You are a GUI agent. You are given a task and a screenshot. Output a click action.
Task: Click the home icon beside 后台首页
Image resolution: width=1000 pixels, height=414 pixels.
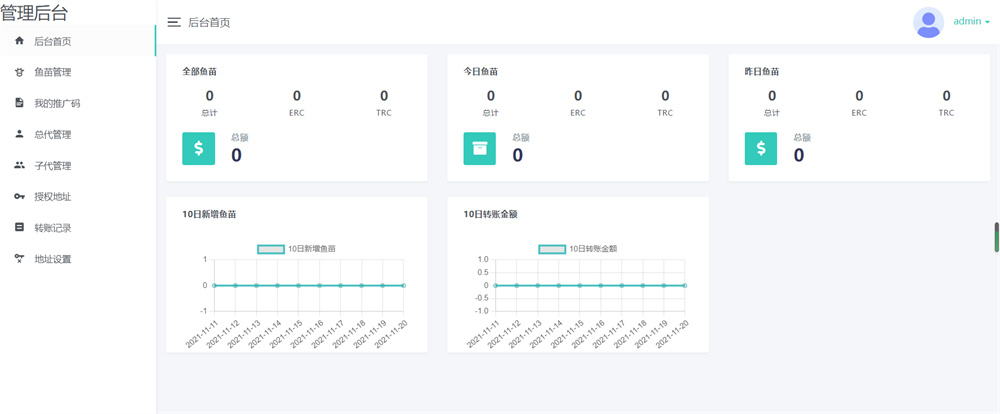point(19,41)
